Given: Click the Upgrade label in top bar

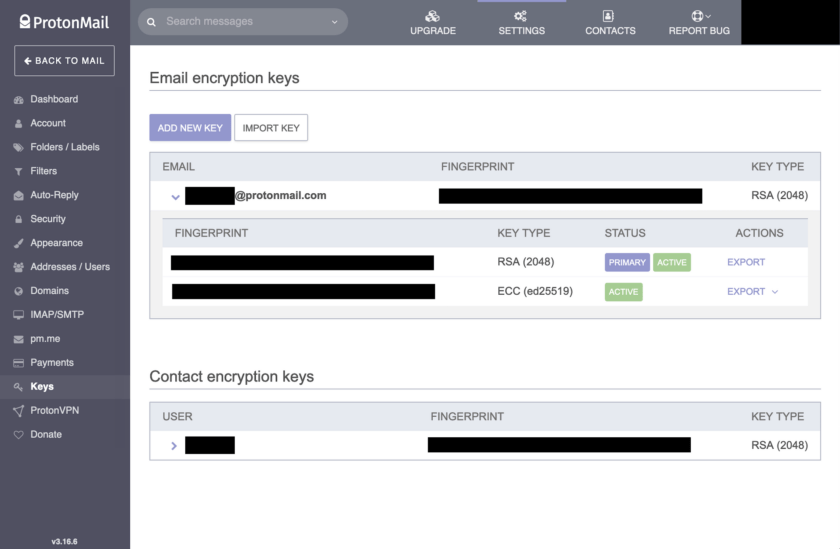Looking at the screenshot, I should pos(433,31).
